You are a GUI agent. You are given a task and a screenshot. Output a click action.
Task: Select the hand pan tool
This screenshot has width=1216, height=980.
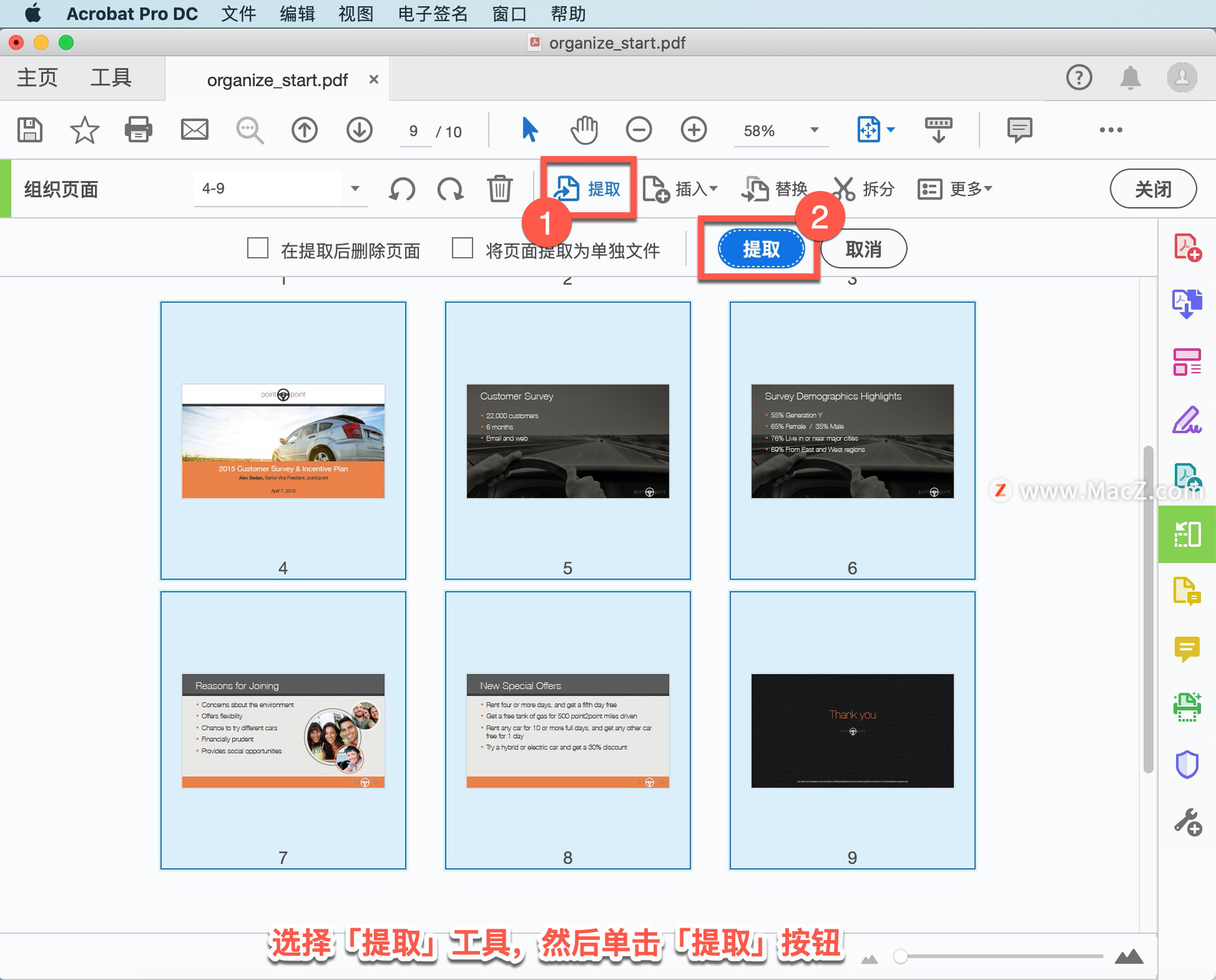pos(583,130)
